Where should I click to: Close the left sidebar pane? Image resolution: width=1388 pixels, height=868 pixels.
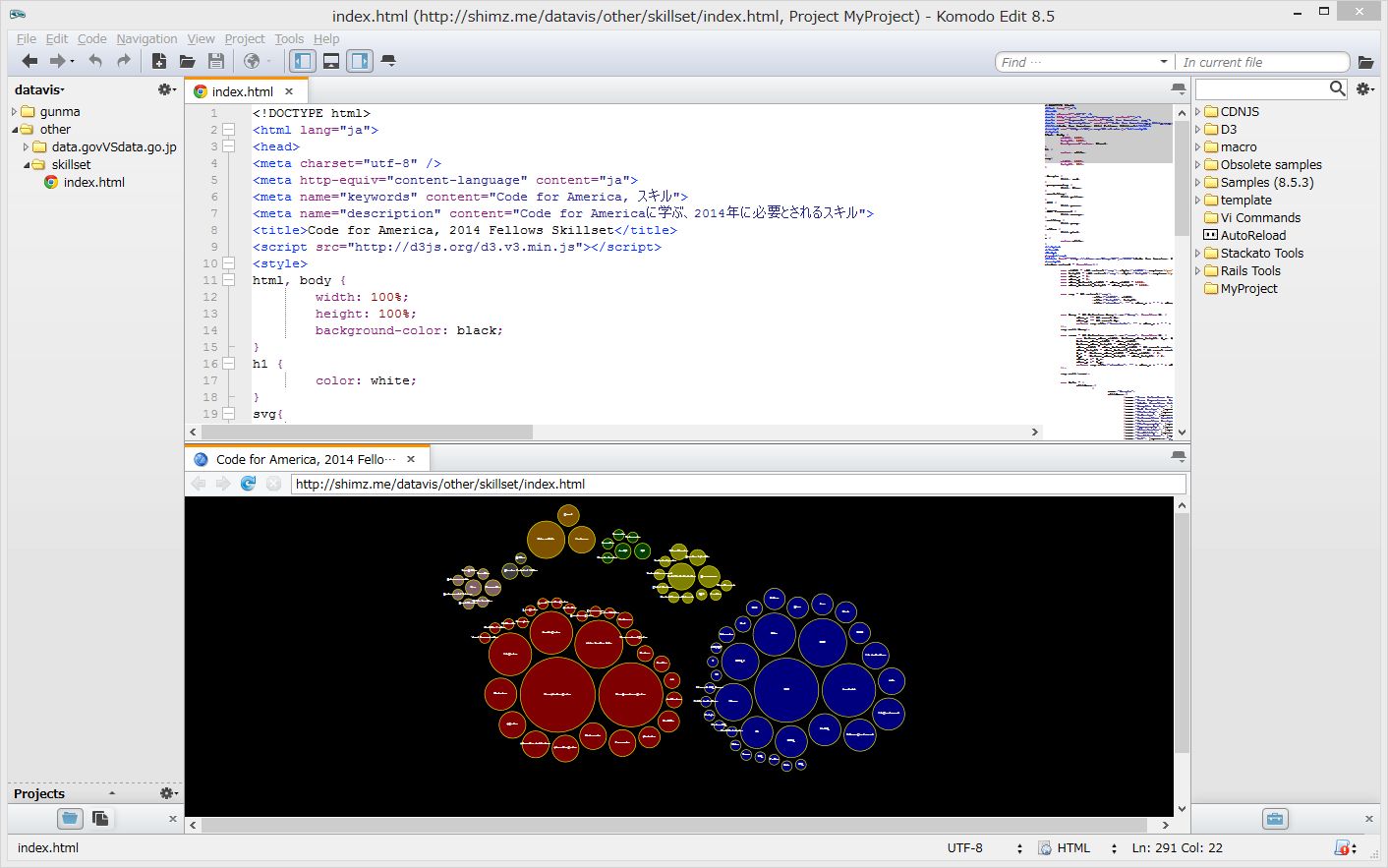[x=173, y=818]
